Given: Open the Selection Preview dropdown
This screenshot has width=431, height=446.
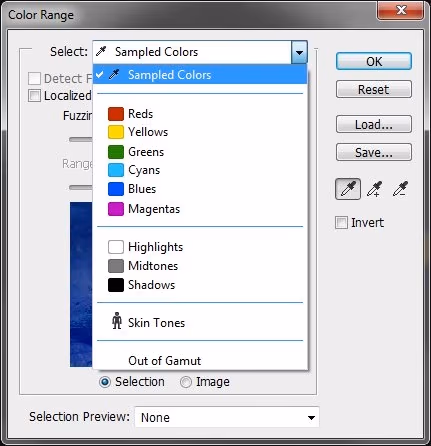Looking at the screenshot, I should pyautogui.click(x=227, y=417).
